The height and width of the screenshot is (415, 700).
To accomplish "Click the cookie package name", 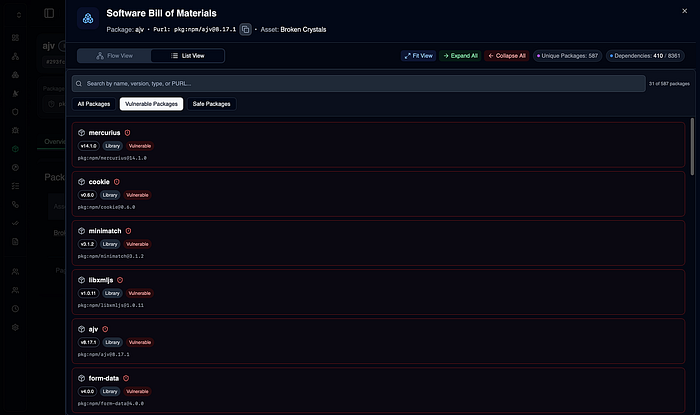I will [x=99, y=182].
